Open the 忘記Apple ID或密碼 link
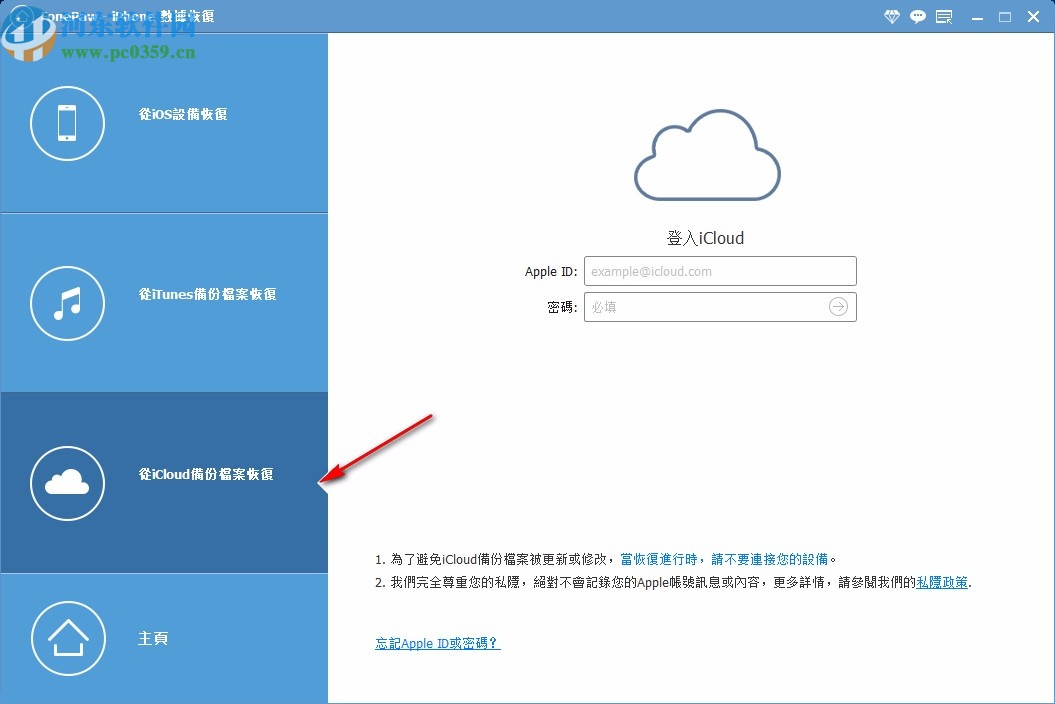Image resolution: width=1055 pixels, height=704 pixels. tap(437, 643)
